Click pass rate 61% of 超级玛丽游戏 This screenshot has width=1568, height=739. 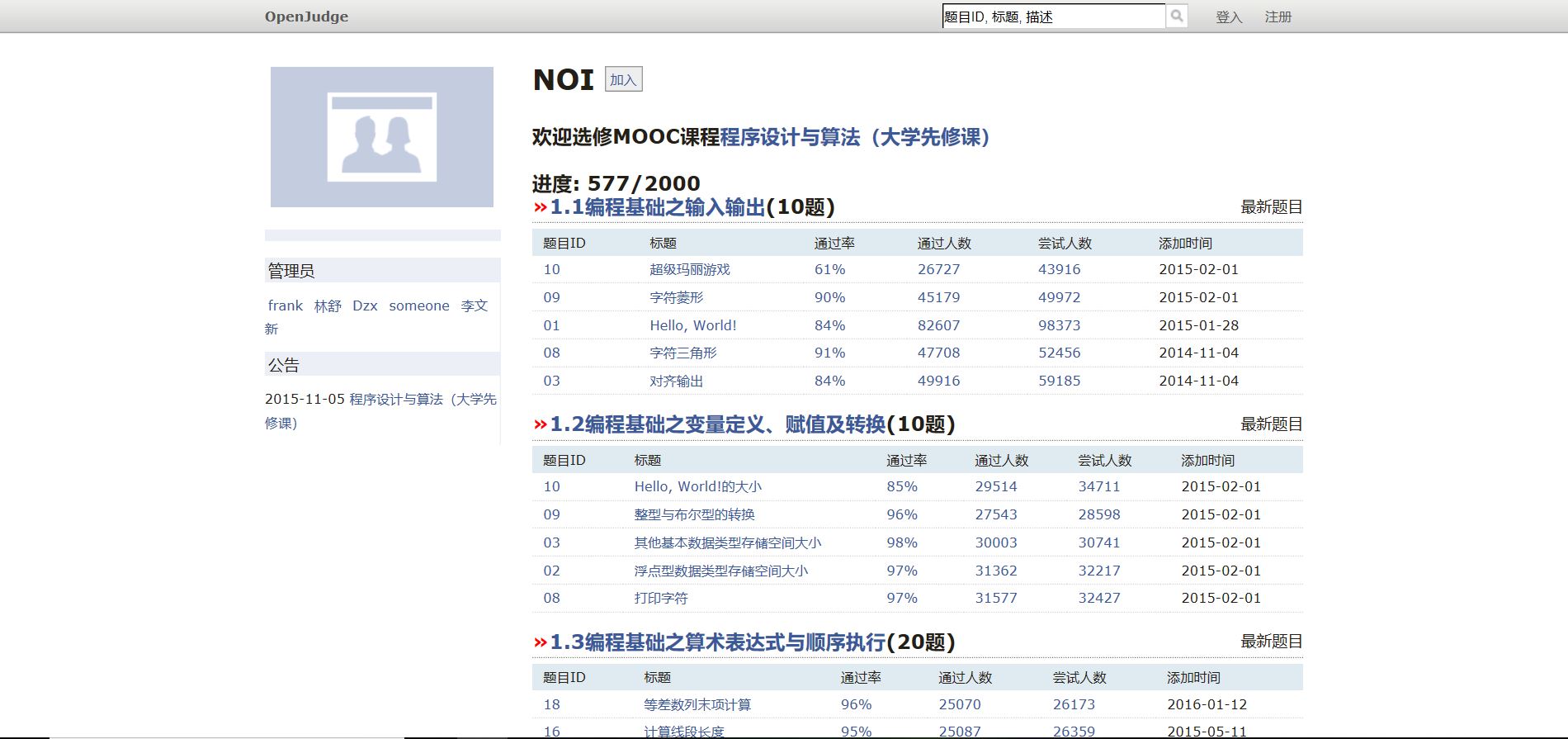829,269
